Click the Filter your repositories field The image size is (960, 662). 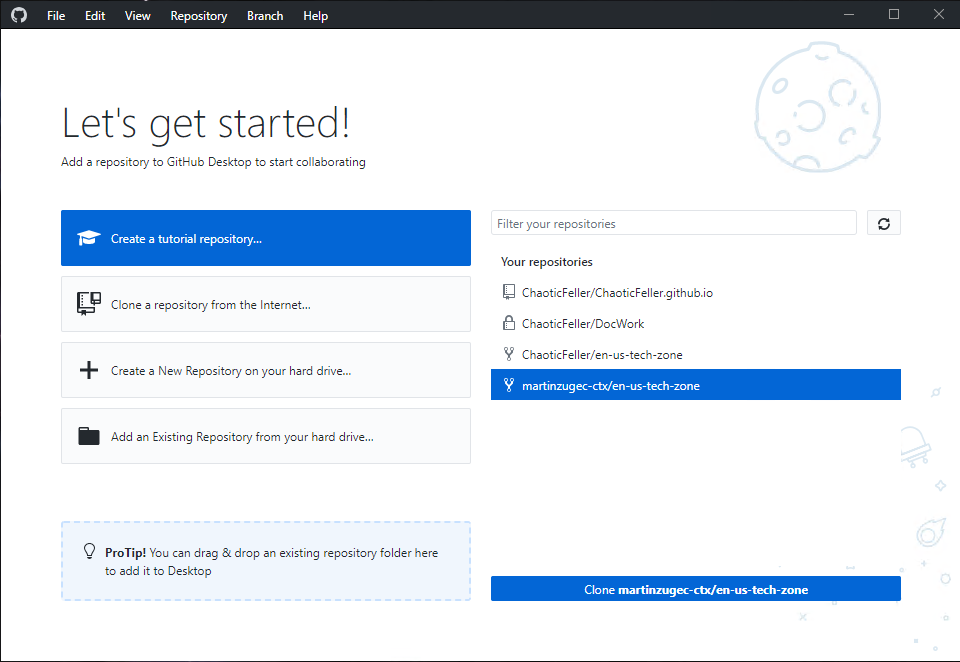[x=672, y=222]
